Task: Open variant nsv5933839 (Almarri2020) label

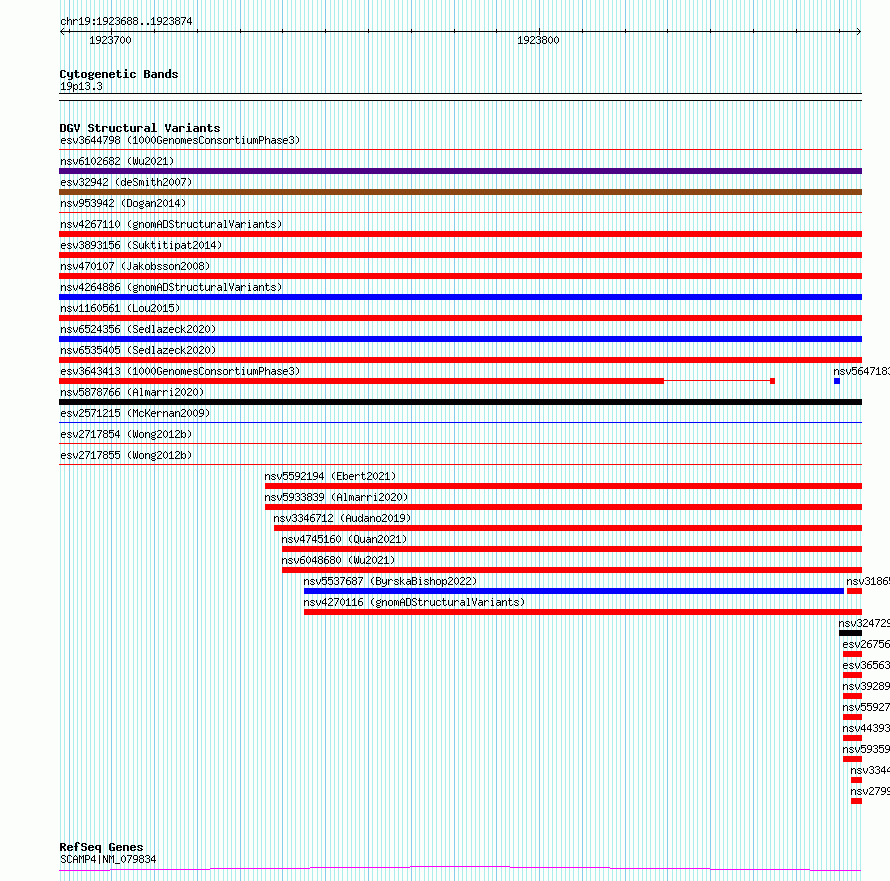Action: coord(337,497)
